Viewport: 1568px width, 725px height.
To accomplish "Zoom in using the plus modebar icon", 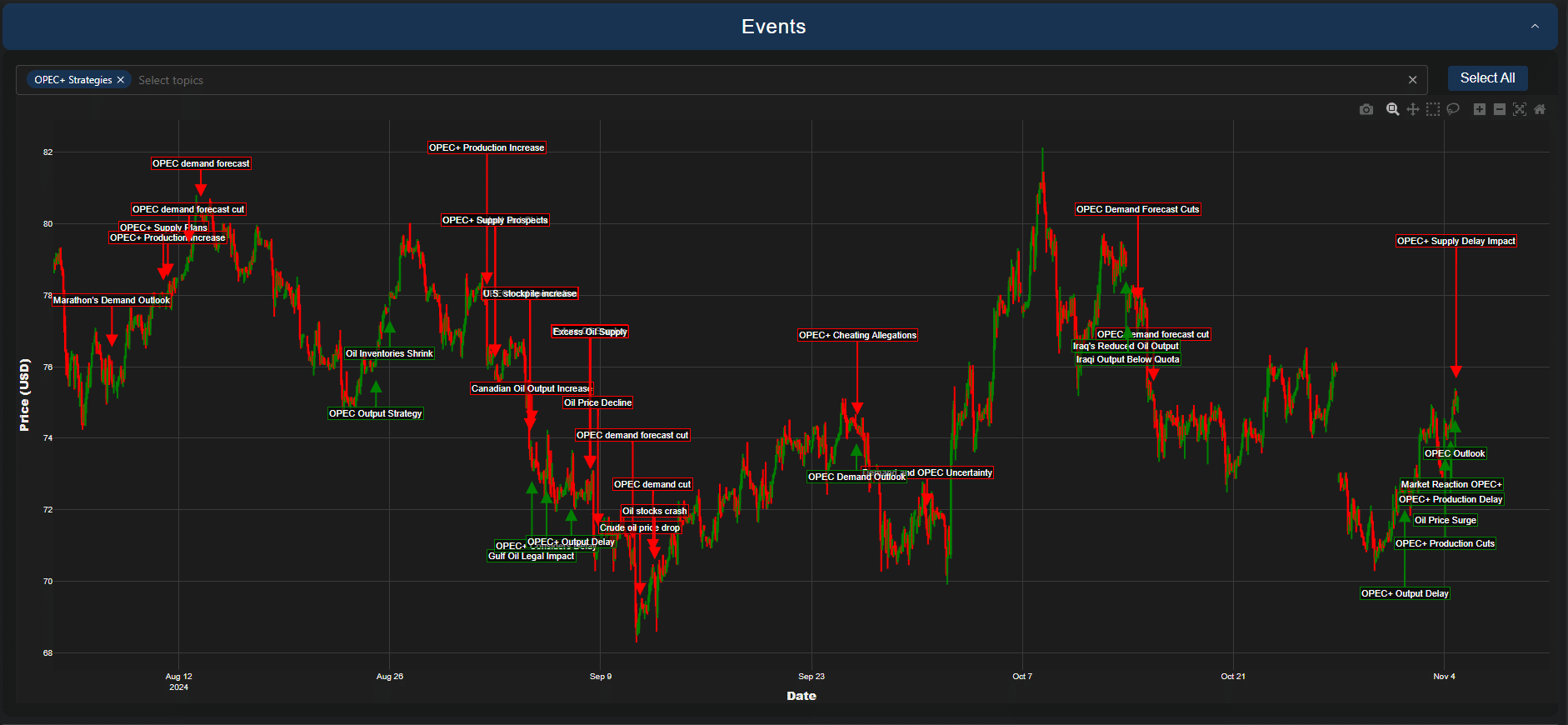I will point(1480,109).
